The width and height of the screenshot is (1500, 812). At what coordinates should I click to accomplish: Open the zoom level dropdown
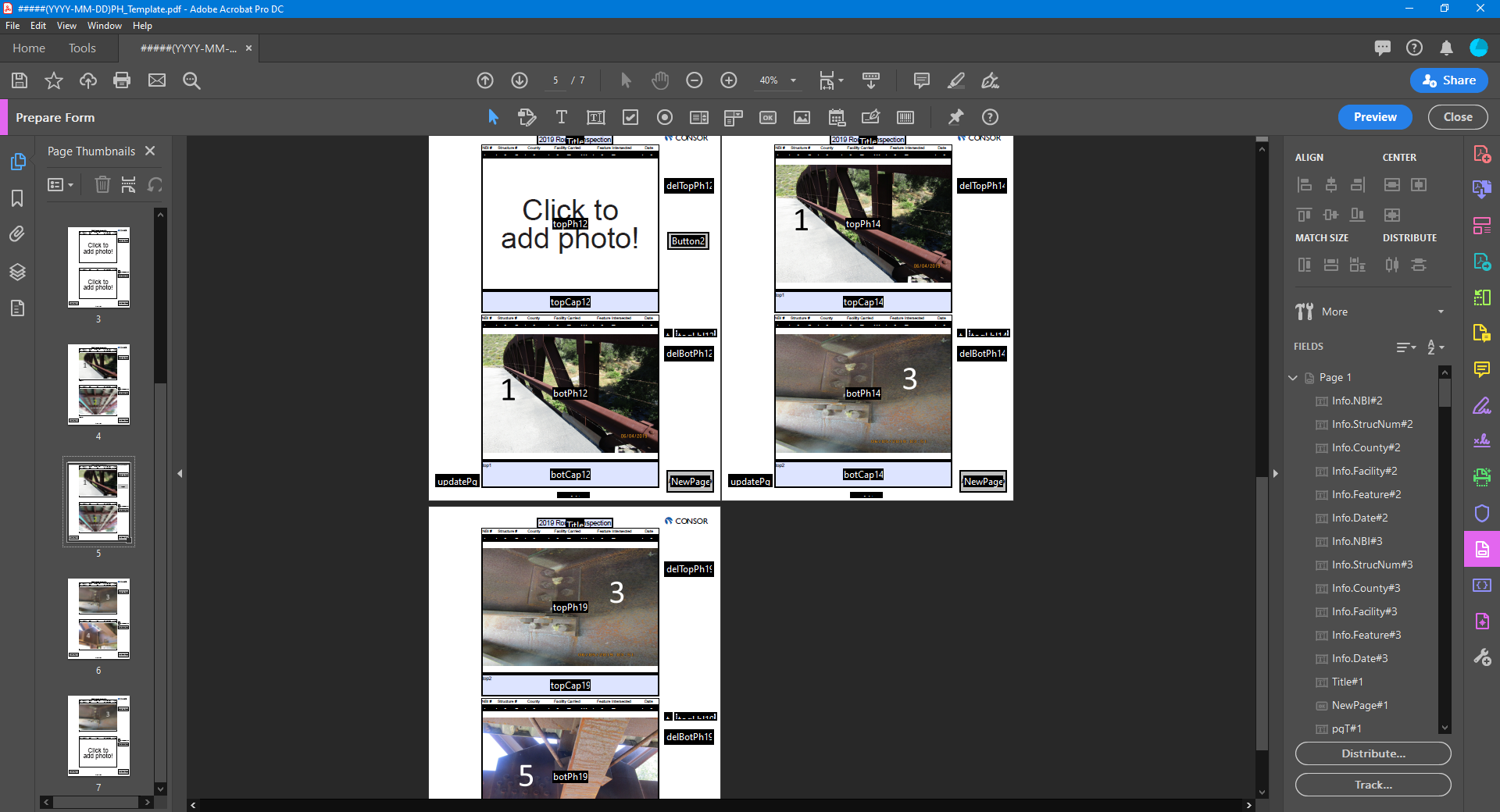click(792, 80)
